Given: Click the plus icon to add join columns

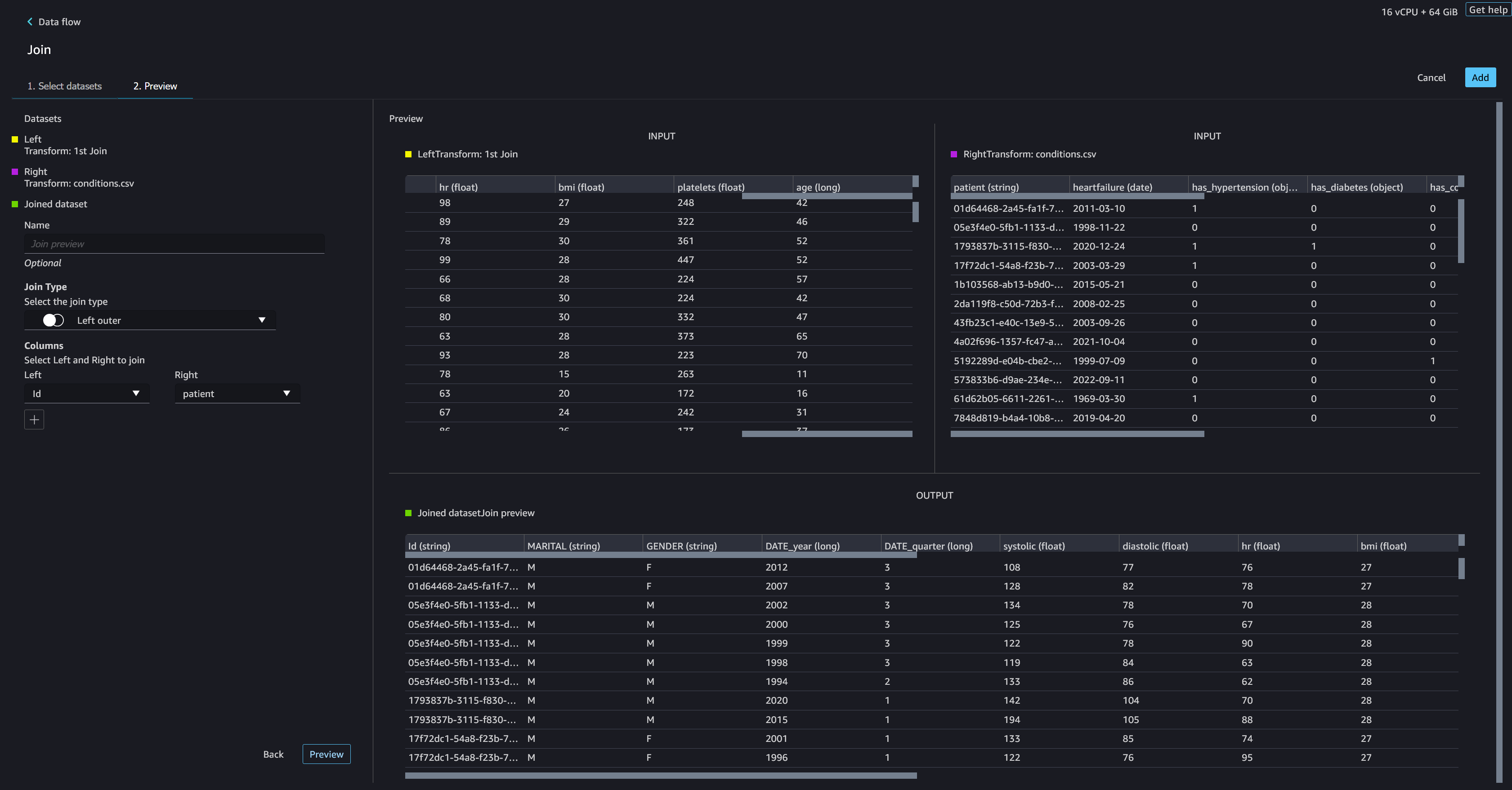Looking at the screenshot, I should pyautogui.click(x=34, y=420).
